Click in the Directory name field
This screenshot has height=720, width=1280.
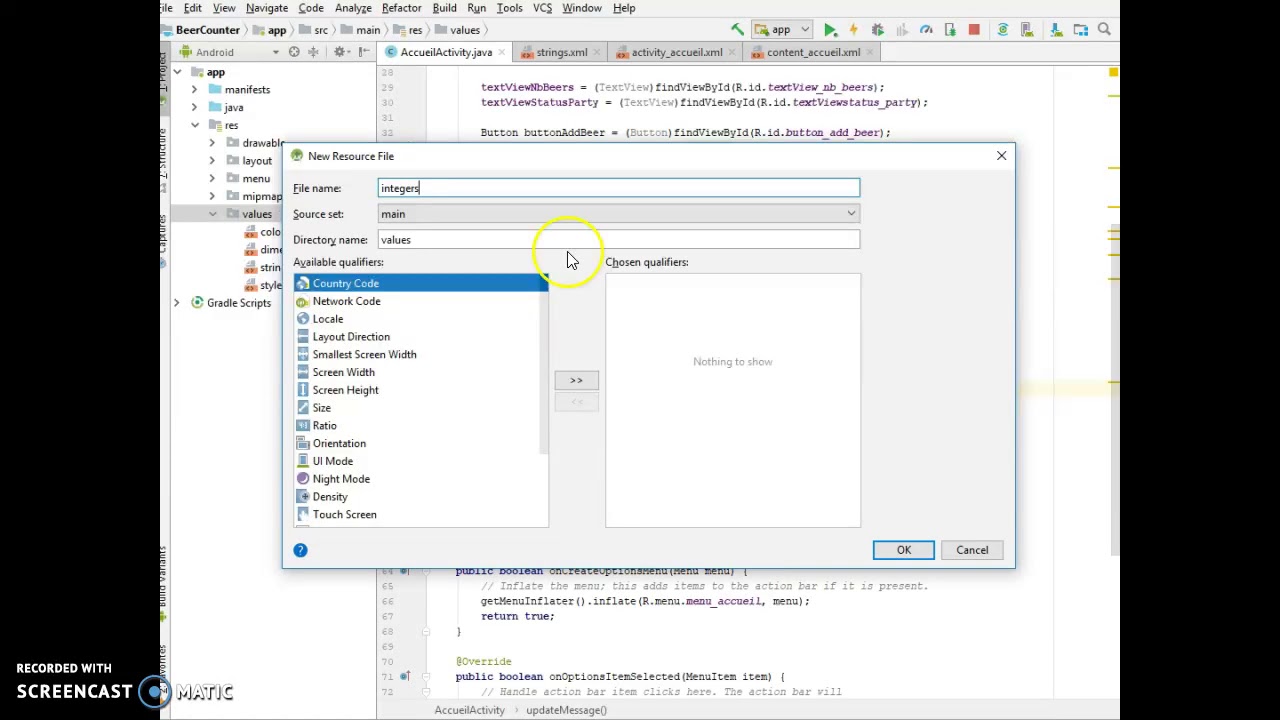619,240
